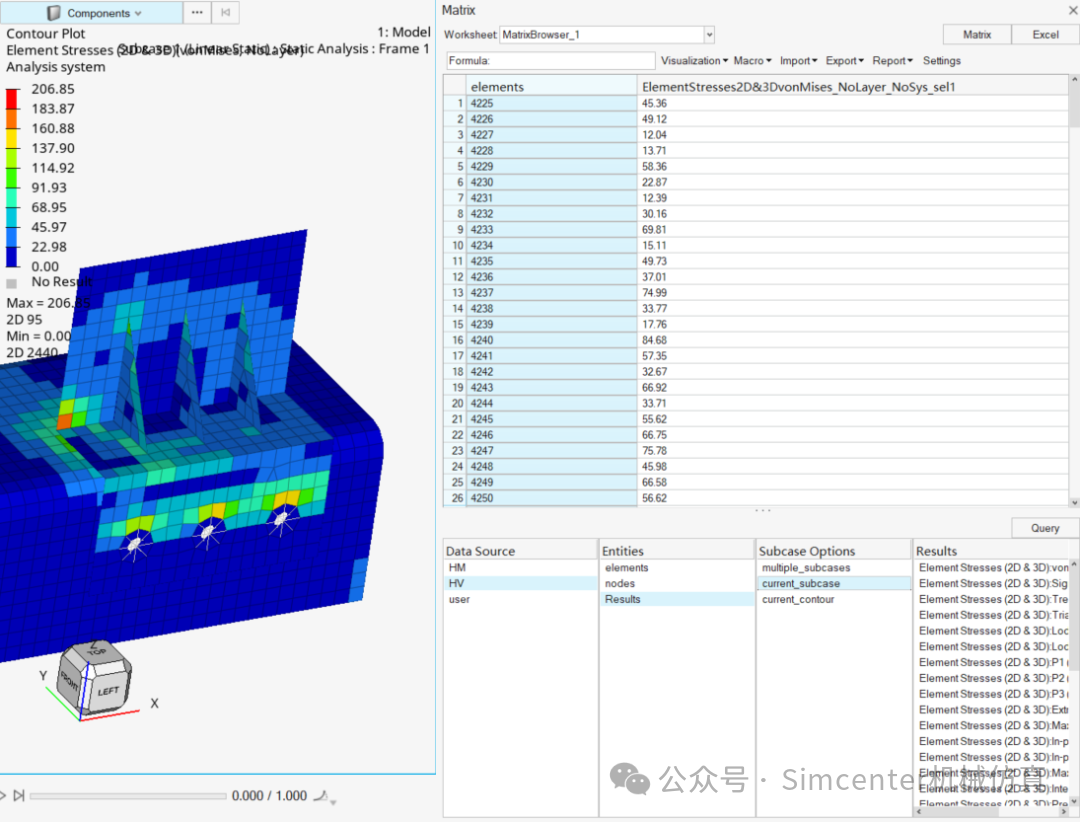
Task: Switch to the Excel tab
Action: pyautogui.click(x=1044, y=34)
